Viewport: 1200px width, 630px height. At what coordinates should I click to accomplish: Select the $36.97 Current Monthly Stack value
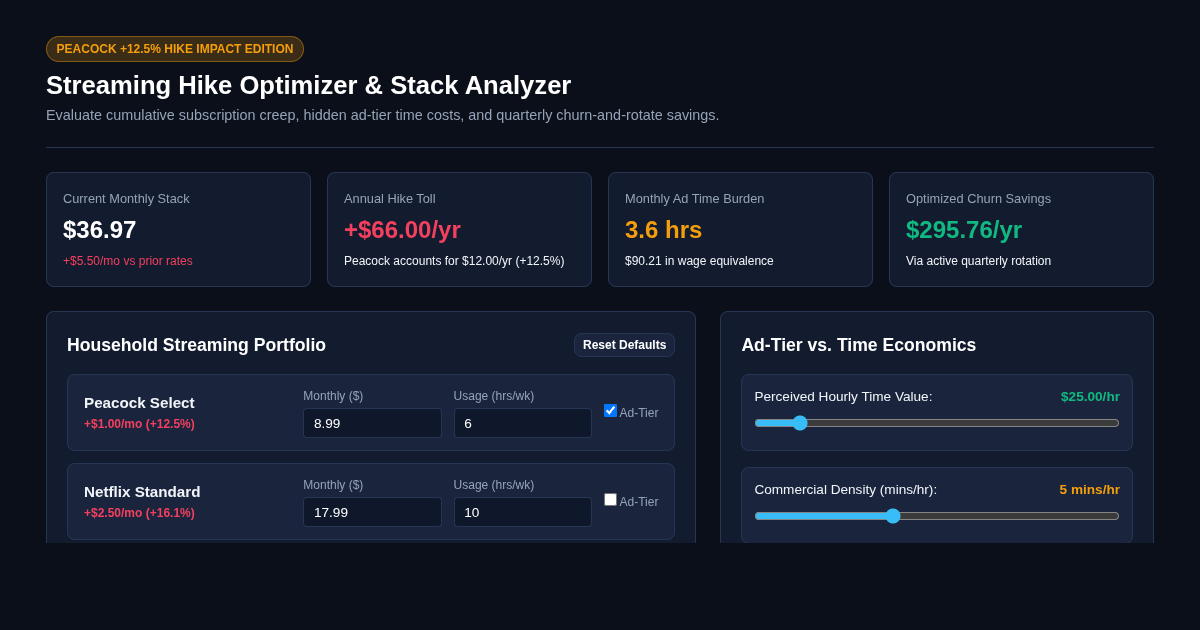(x=100, y=230)
